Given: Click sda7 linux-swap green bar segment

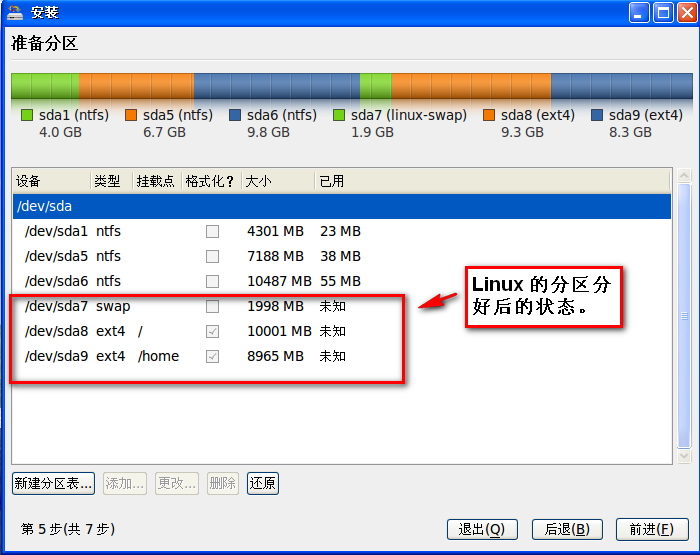Looking at the screenshot, I should (x=375, y=86).
